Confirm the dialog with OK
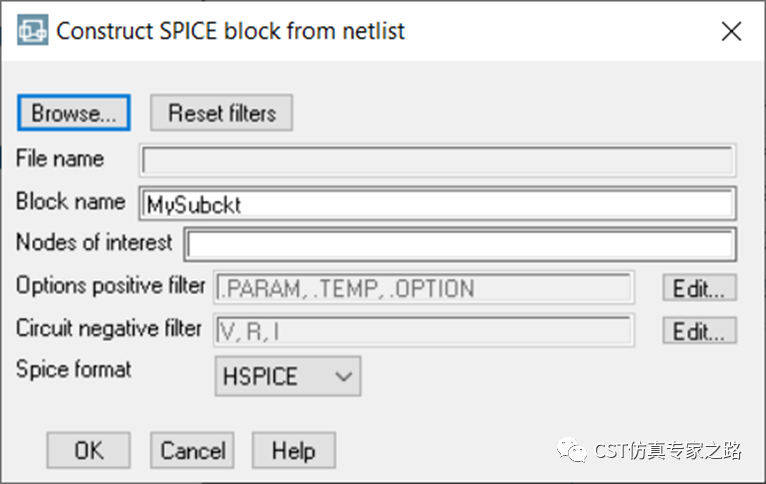The image size is (766, 484). [88, 450]
